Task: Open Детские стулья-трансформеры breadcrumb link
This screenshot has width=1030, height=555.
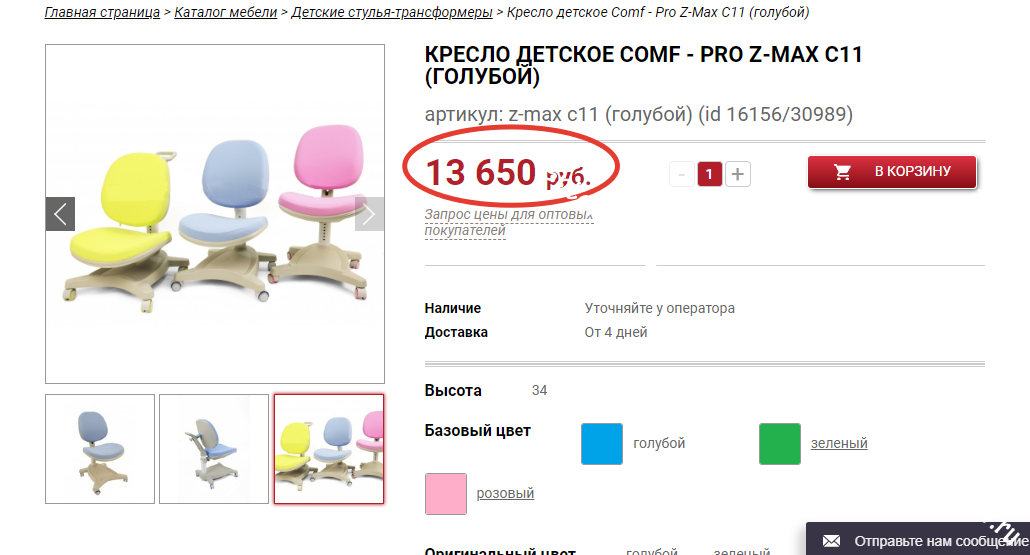Action: 392,12
